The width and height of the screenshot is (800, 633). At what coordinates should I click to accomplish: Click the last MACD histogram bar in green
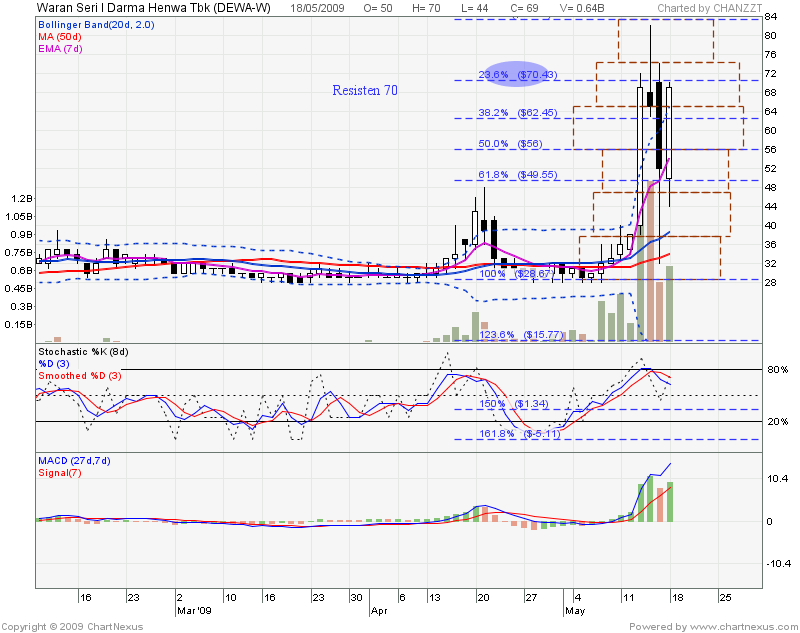coord(669,502)
